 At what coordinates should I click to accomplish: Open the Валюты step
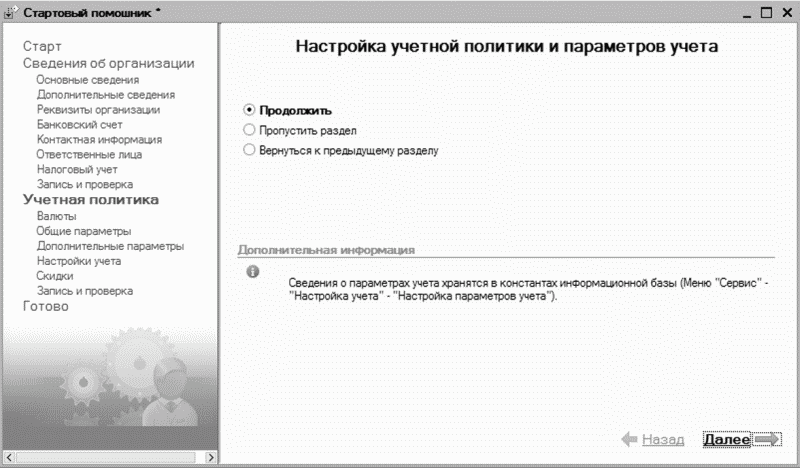click(x=57, y=216)
